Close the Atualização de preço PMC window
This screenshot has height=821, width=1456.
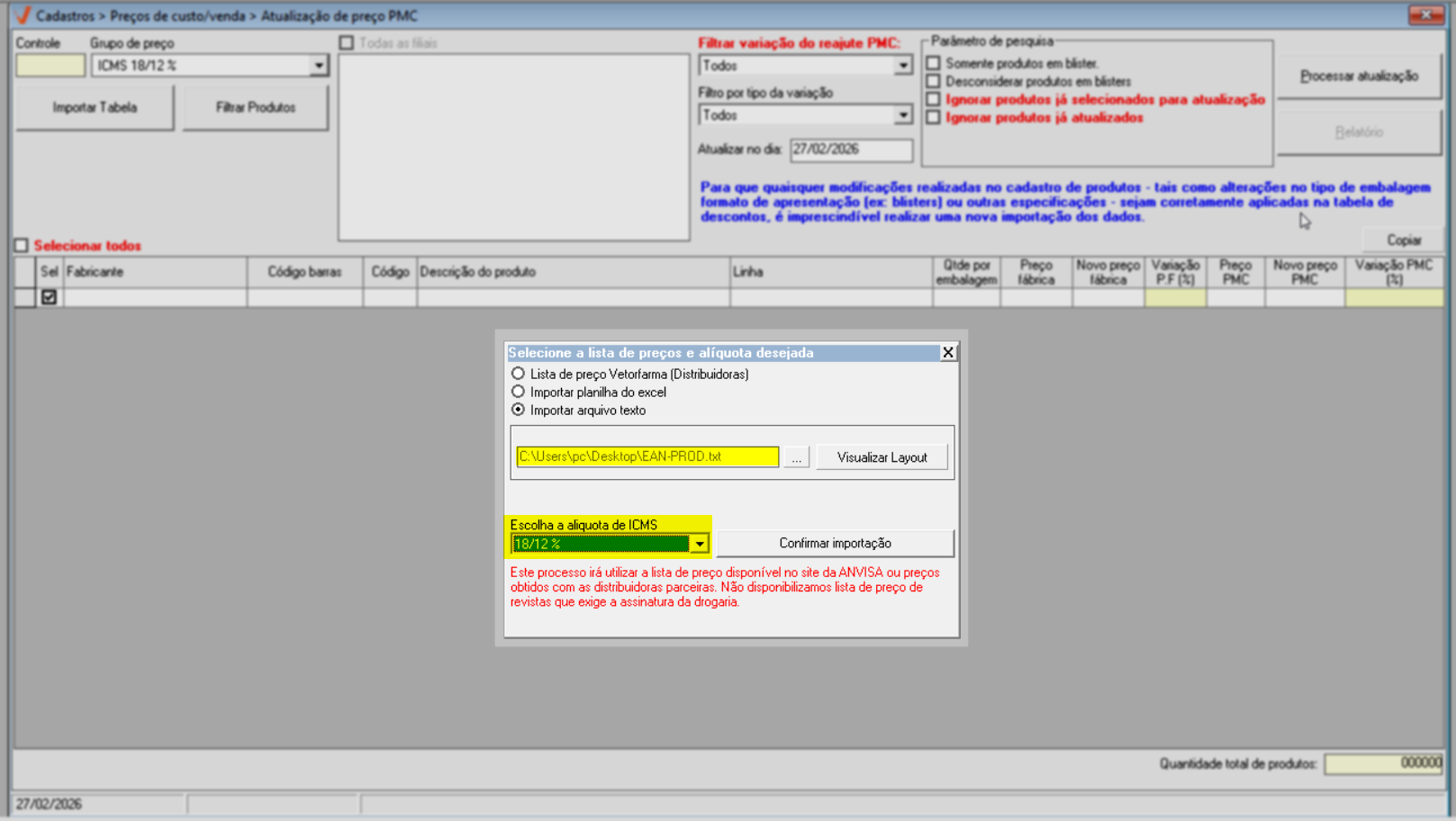tap(1426, 14)
